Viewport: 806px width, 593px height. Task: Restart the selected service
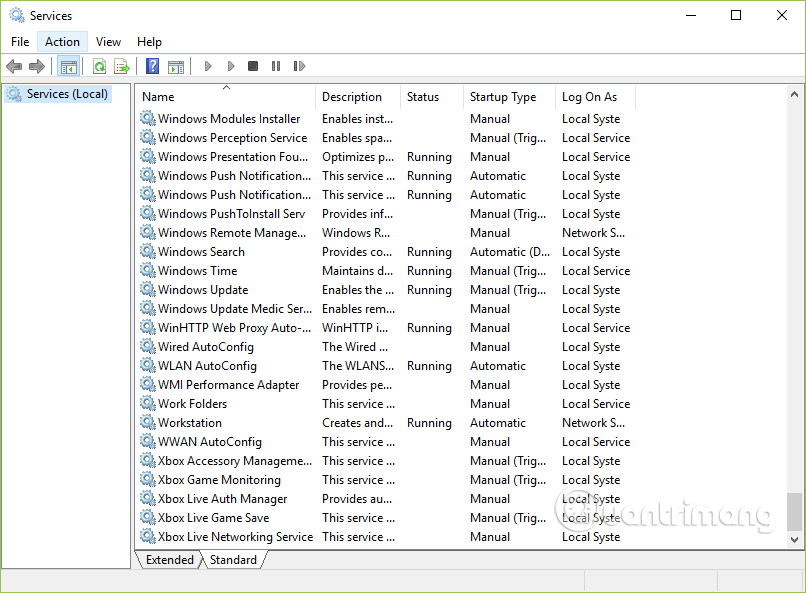(298, 66)
